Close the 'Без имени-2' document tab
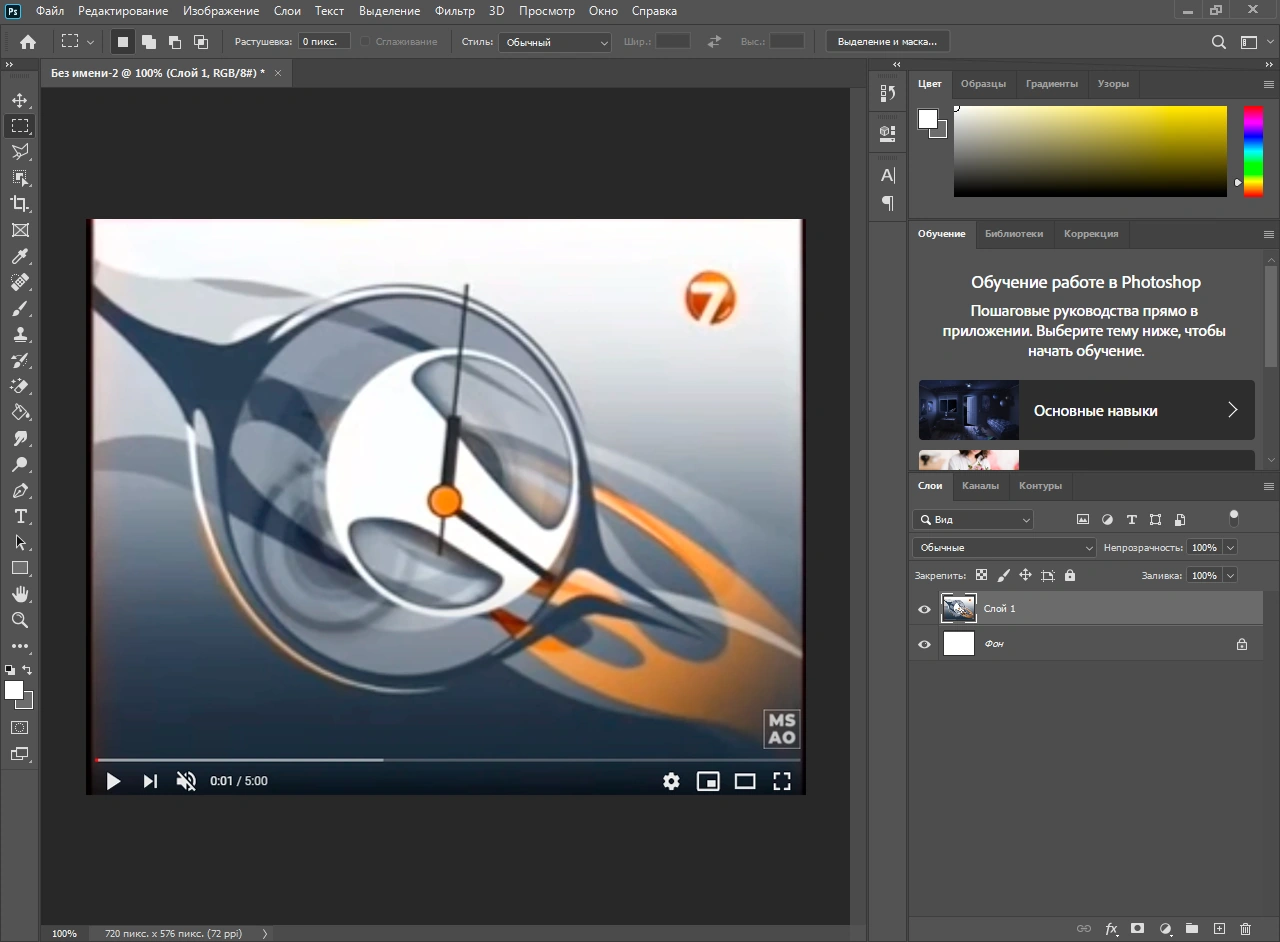This screenshot has height=942, width=1280. tap(278, 73)
